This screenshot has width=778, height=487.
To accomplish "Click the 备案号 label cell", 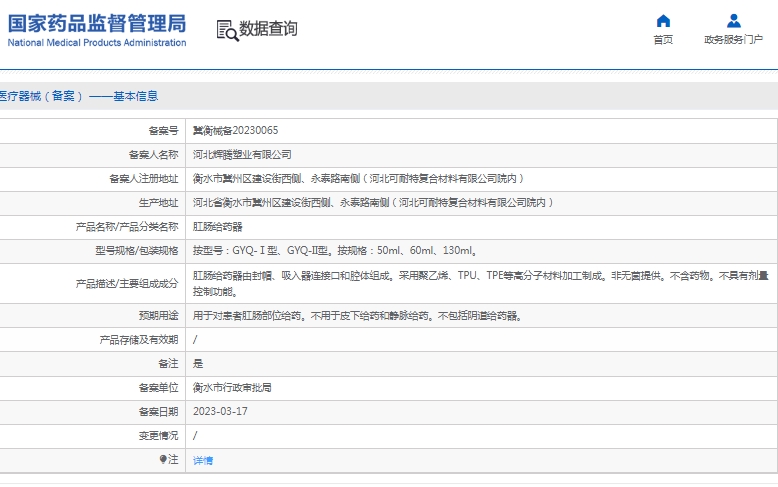I will [x=92, y=130].
